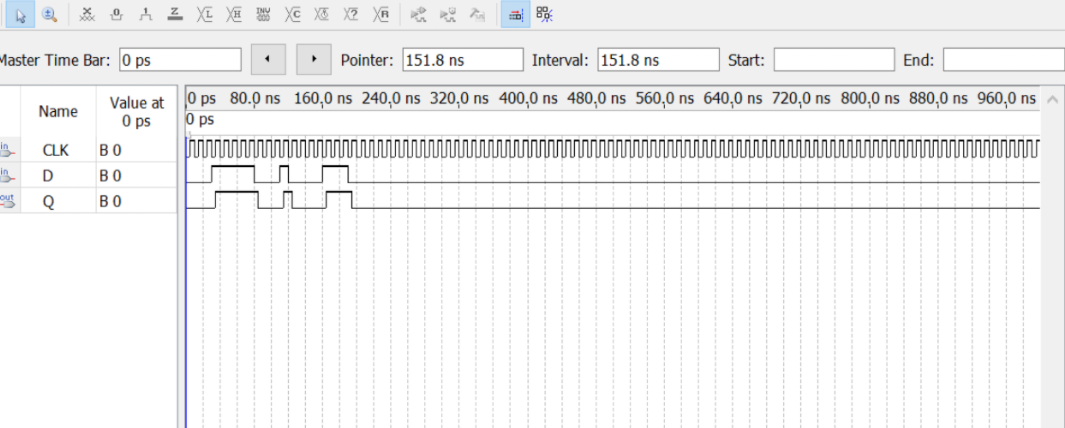Toggle Snap to Grid
The width and height of the screenshot is (1065, 428).
(x=516, y=14)
